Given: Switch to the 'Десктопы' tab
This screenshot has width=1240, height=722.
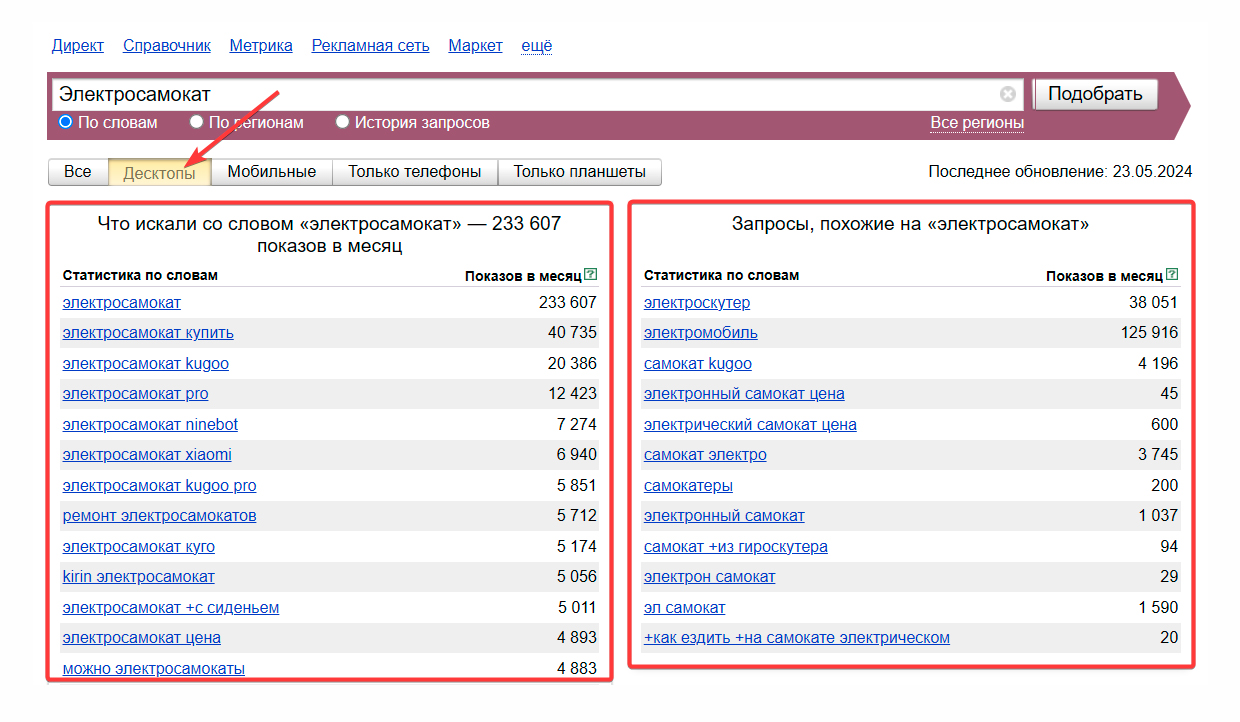Looking at the screenshot, I should click(160, 172).
